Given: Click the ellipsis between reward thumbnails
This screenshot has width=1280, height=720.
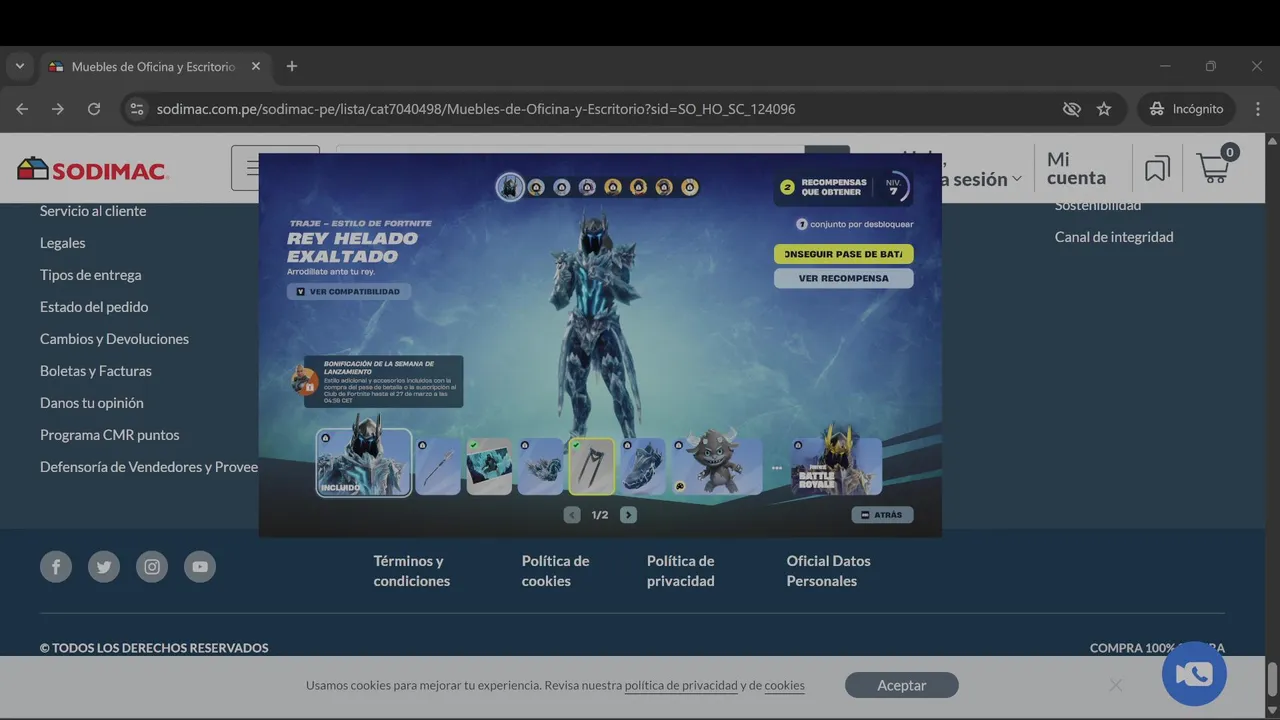Looking at the screenshot, I should click(x=776, y=468).
